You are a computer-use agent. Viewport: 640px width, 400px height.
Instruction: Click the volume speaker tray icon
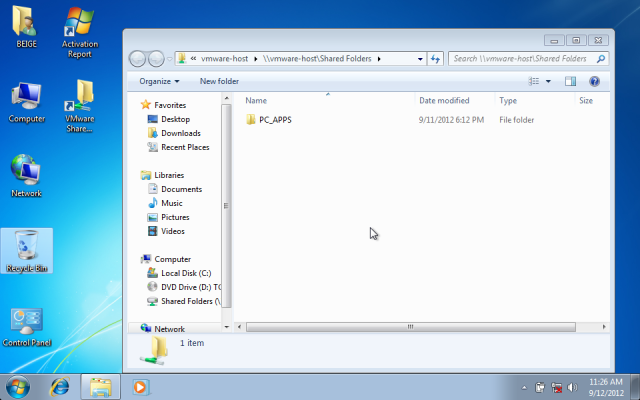(x=572, y=387)
